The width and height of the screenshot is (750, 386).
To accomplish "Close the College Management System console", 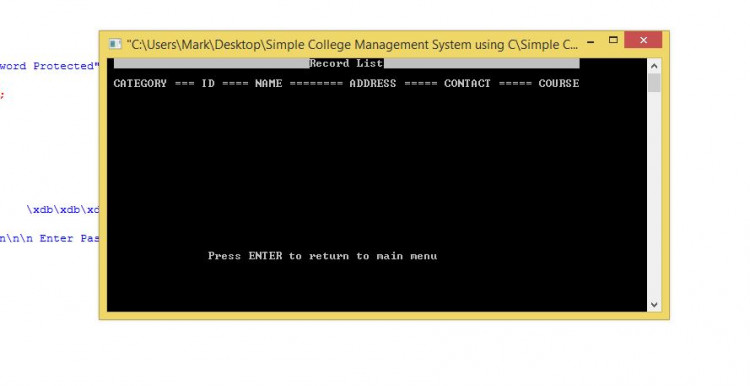I will coord(643,40).
